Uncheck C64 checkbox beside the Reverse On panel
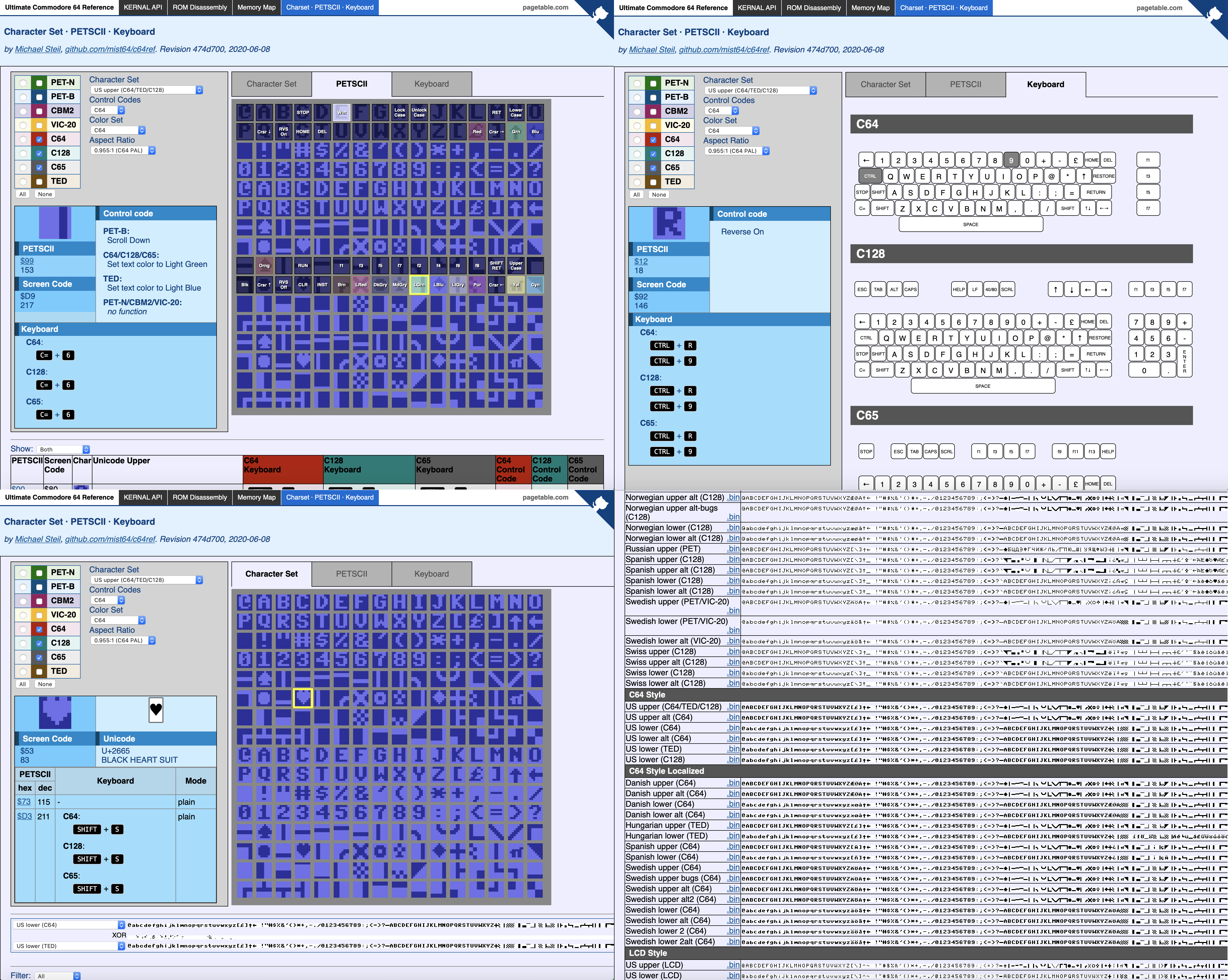The width and height of the screenshot is (1228, 980). (653, 139)
